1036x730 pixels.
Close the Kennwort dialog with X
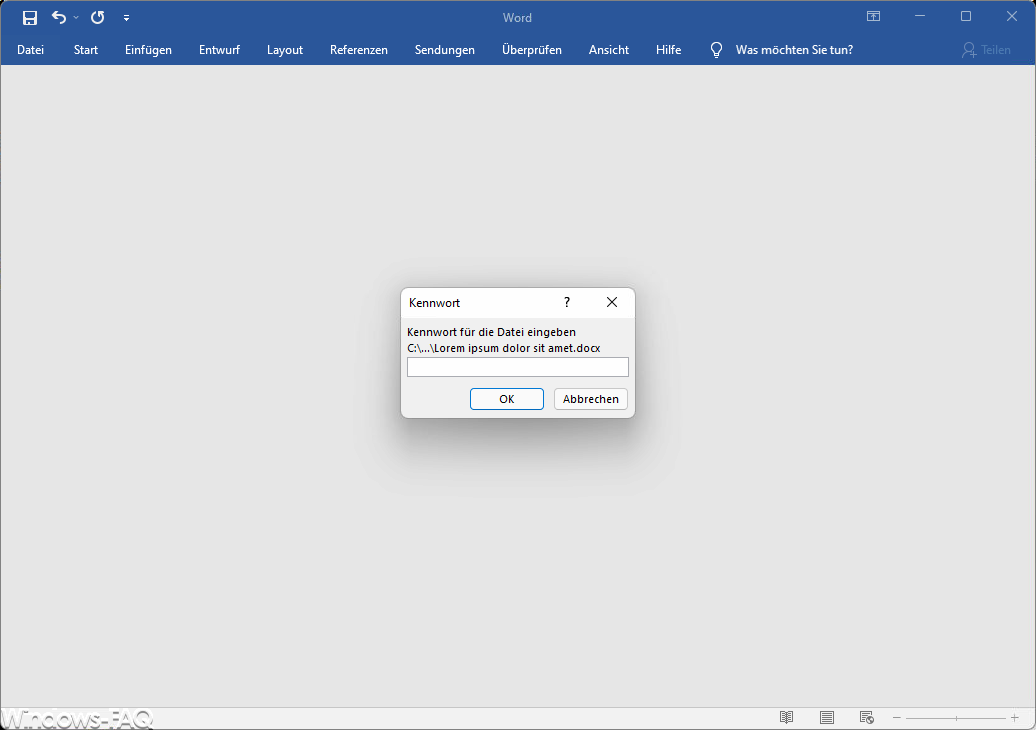coord(612,302)
